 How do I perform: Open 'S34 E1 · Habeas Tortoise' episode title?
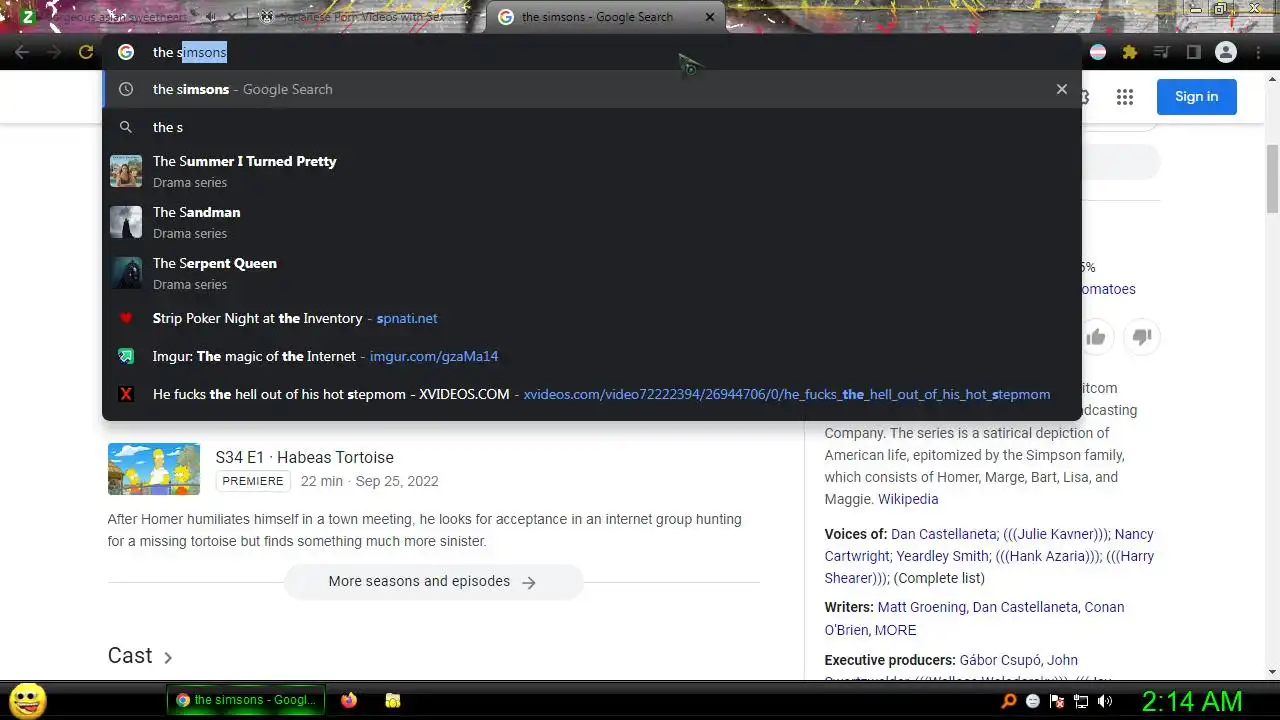[x=305, y=457]
